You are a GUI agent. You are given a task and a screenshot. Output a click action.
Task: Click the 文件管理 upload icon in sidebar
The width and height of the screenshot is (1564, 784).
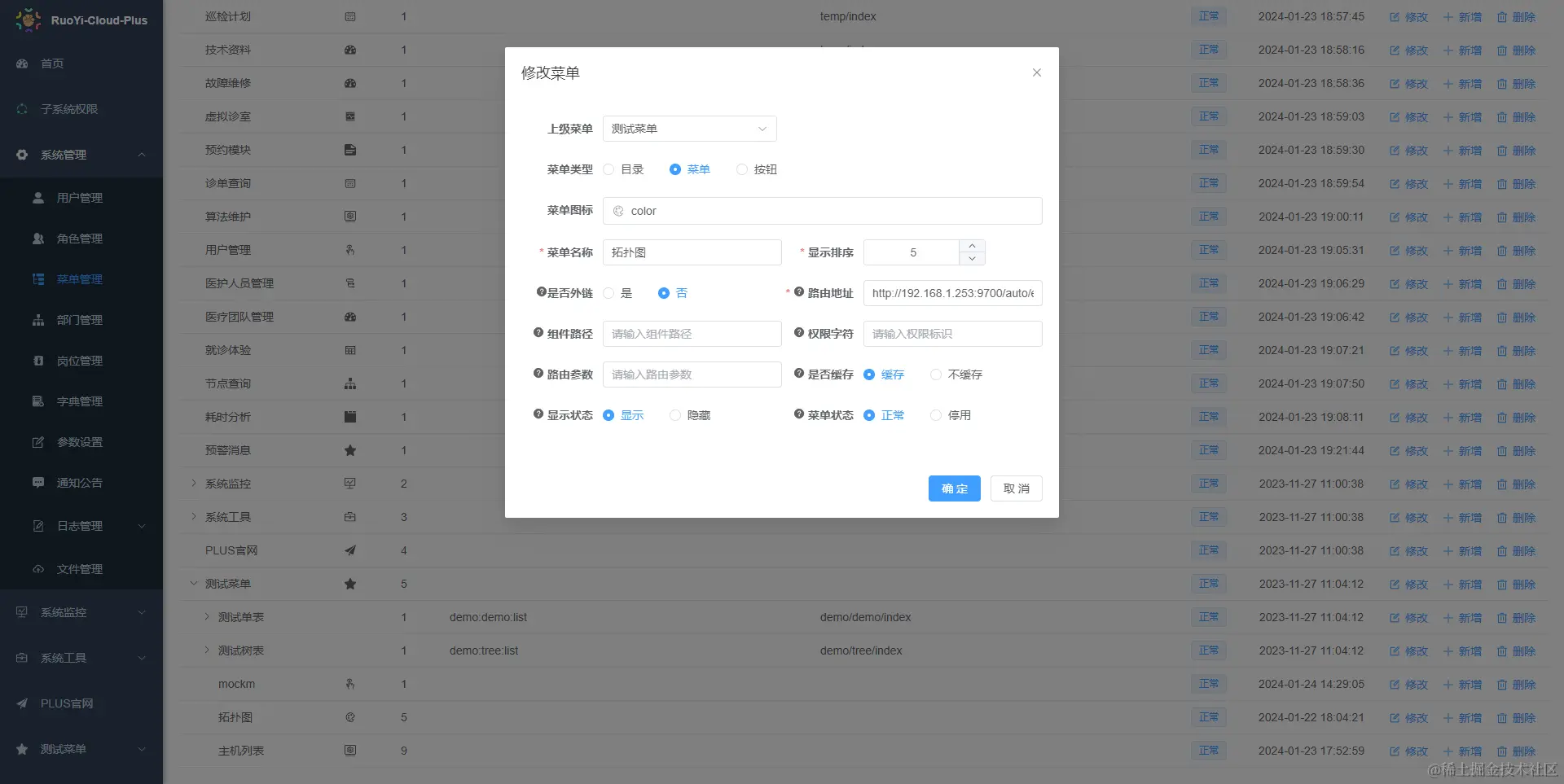click(38, 569)
